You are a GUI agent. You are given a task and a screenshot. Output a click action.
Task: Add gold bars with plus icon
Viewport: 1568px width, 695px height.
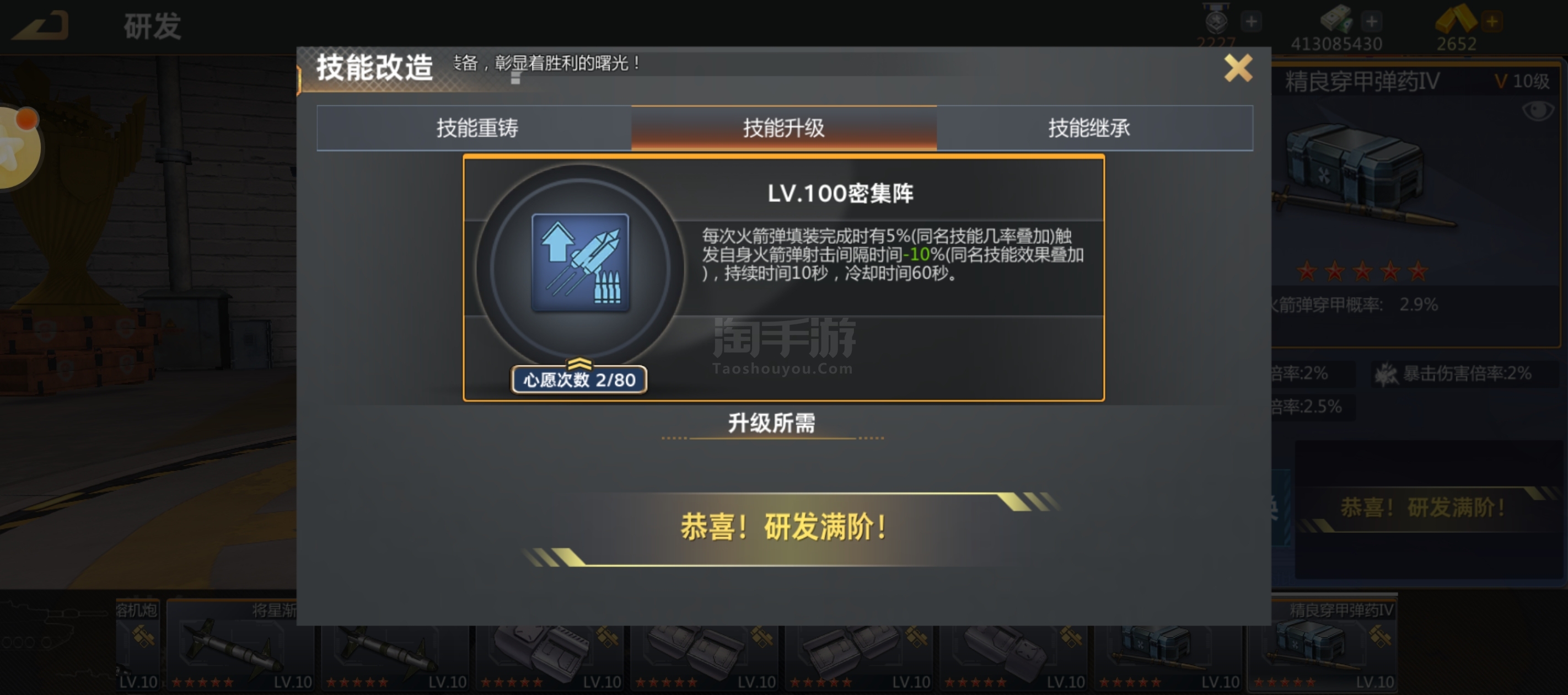coord(1492,22)
